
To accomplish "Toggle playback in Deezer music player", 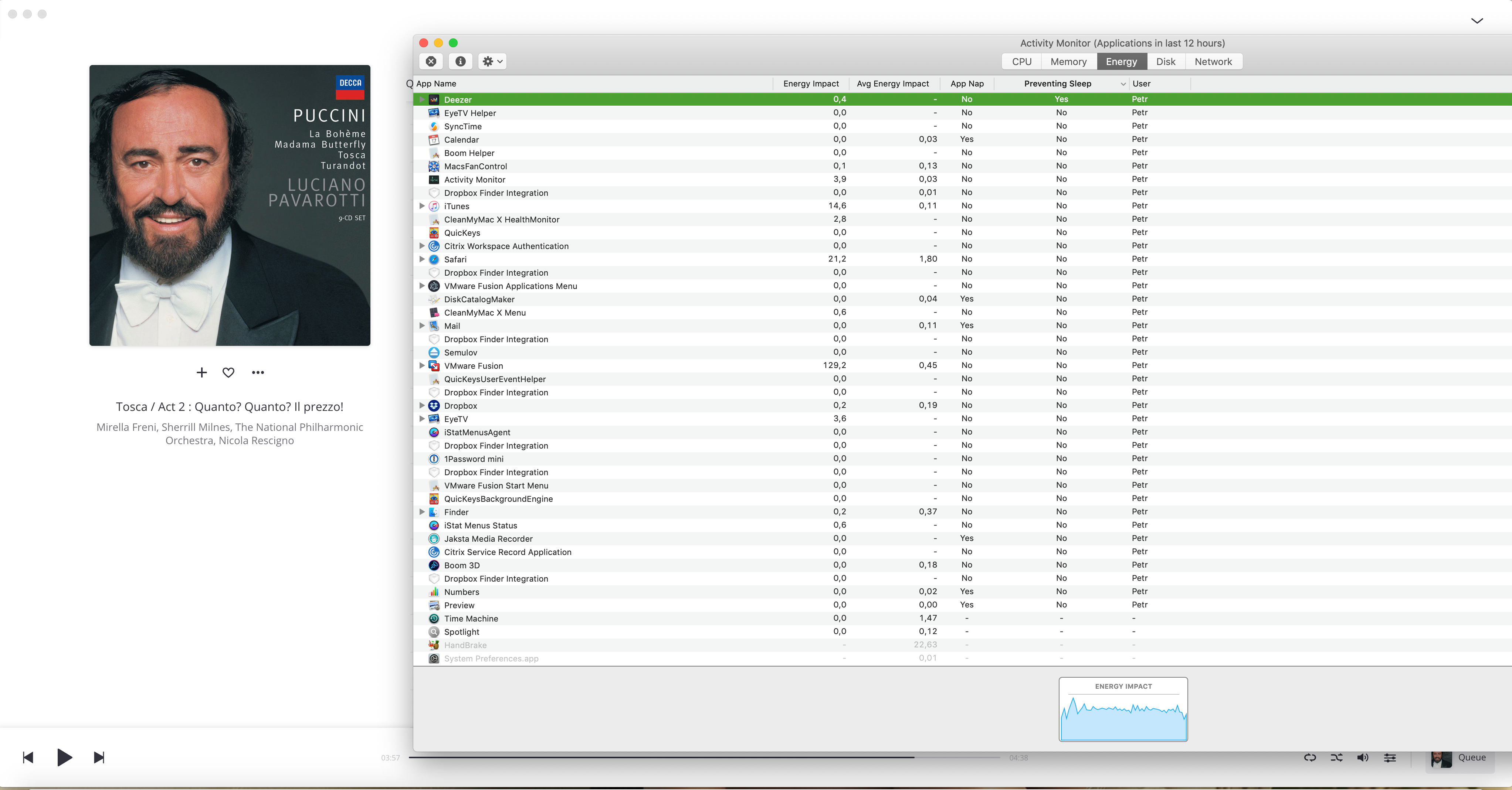I will (x=62, y=757).
